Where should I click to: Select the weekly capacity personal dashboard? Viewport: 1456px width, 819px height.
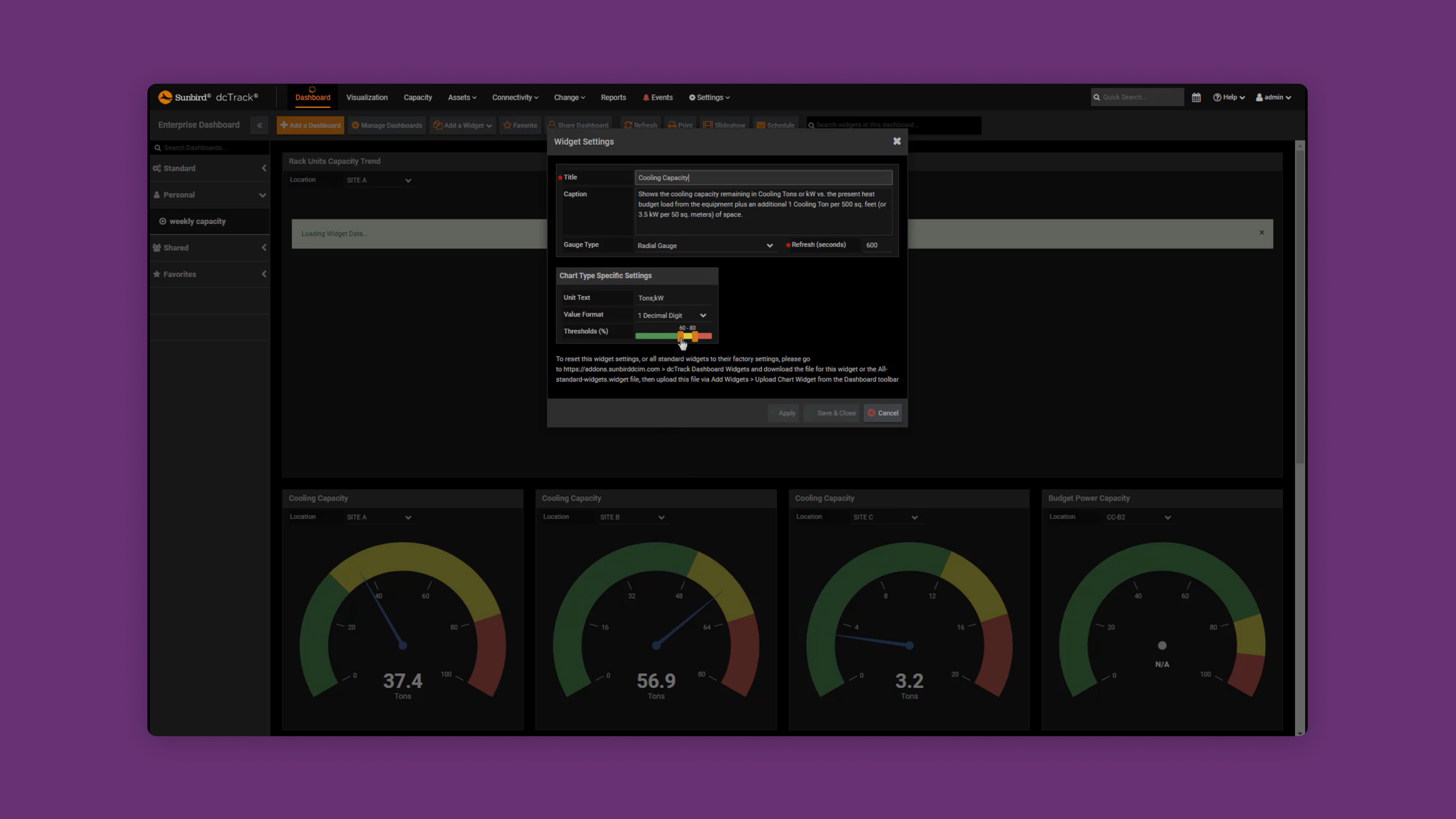(x=198, y=221)
